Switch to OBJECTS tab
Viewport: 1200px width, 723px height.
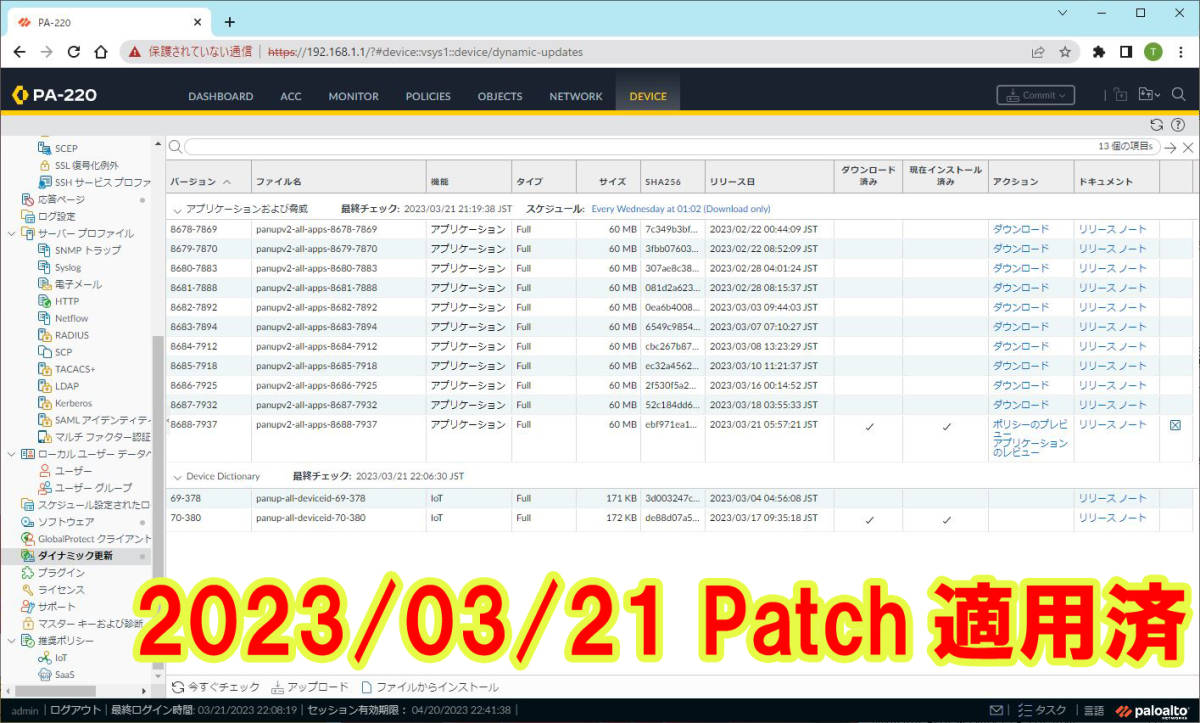(500, 96)
